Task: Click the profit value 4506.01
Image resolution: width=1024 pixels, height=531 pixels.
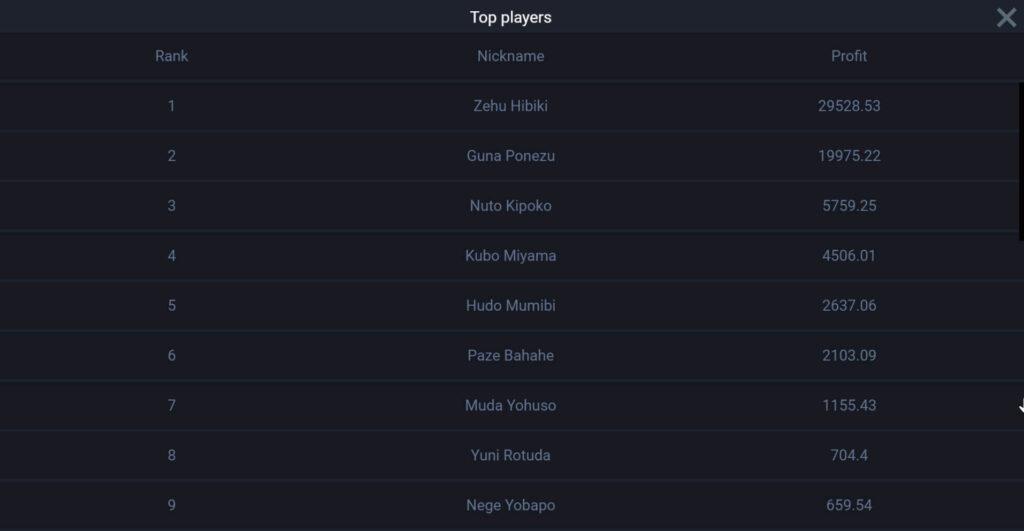Action: coord(848,255)
